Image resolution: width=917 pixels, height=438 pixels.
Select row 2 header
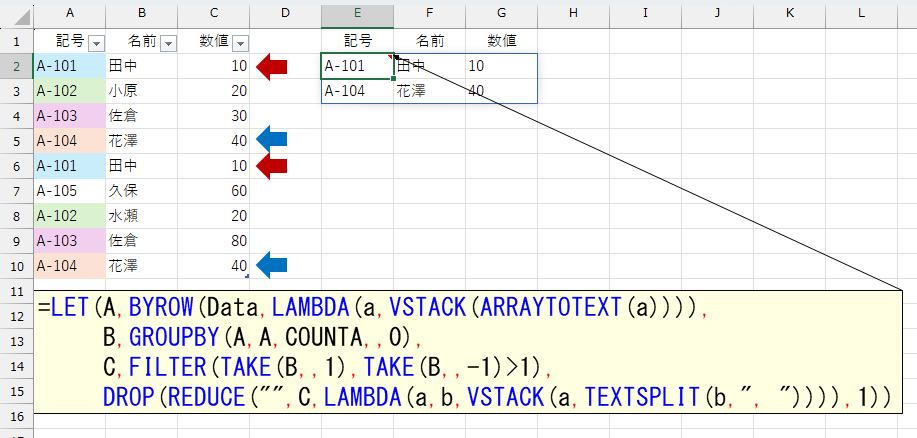coord(17,66)
